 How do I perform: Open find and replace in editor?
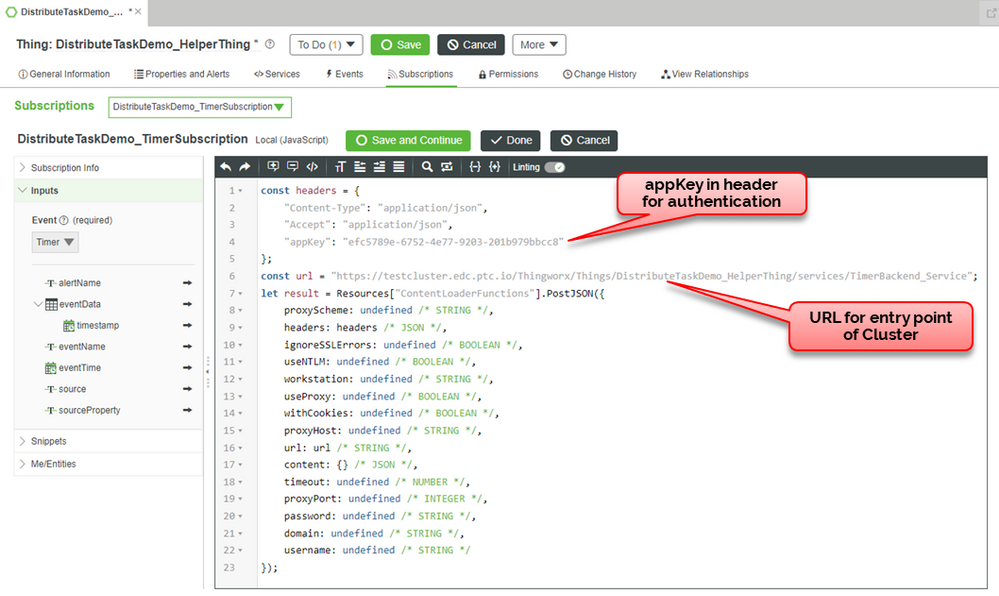point(447,167)
